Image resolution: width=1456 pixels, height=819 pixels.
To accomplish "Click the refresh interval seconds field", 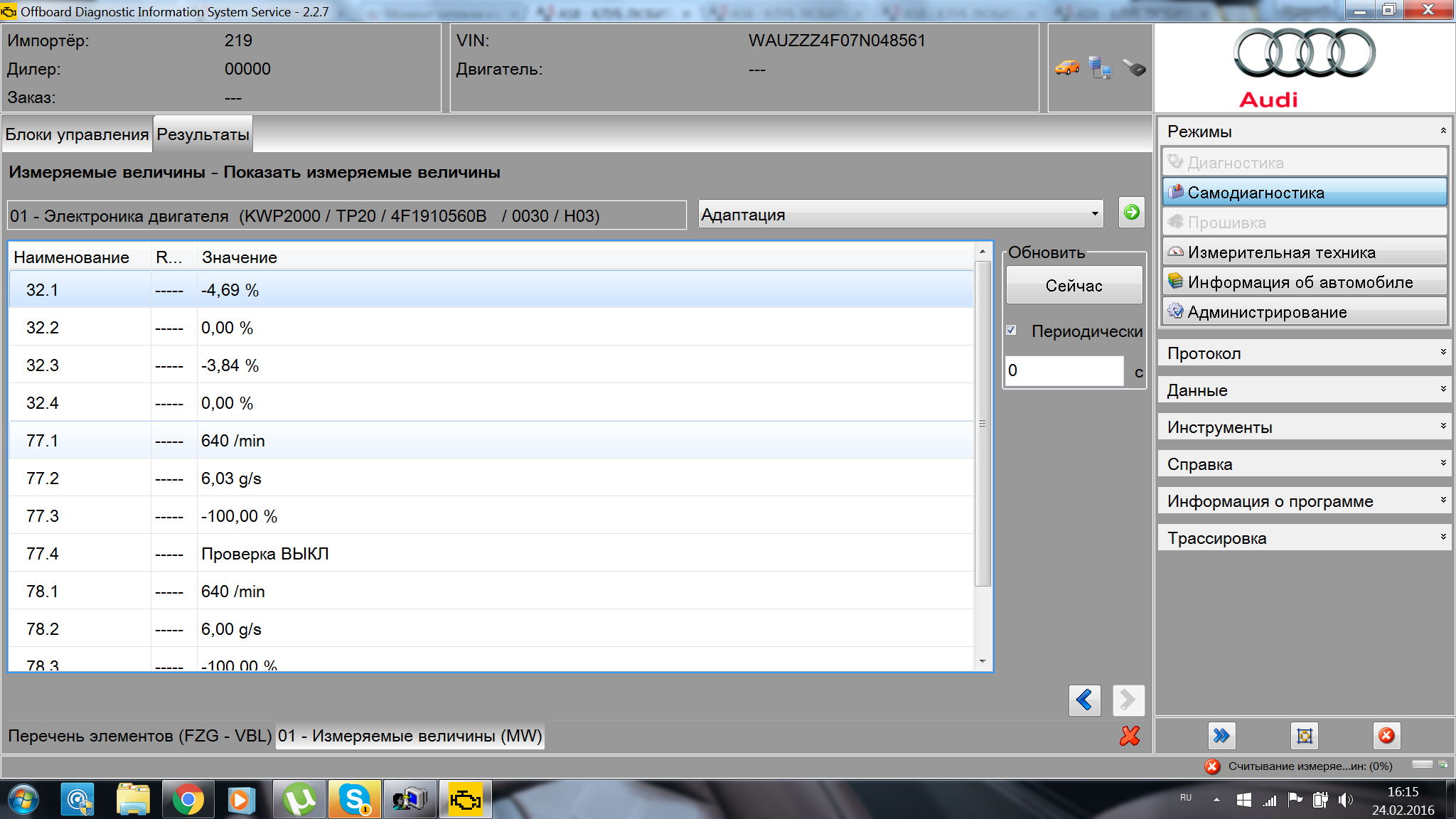I will click(1064, 370).
